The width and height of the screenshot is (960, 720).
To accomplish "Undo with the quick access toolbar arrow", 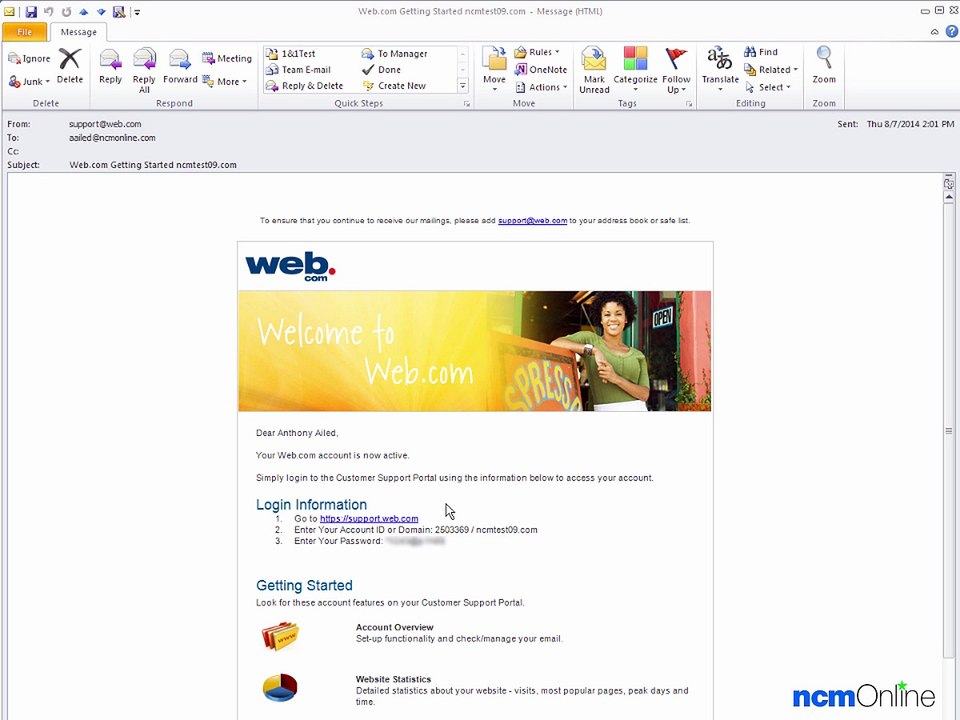I will click(x=48, y=11).
